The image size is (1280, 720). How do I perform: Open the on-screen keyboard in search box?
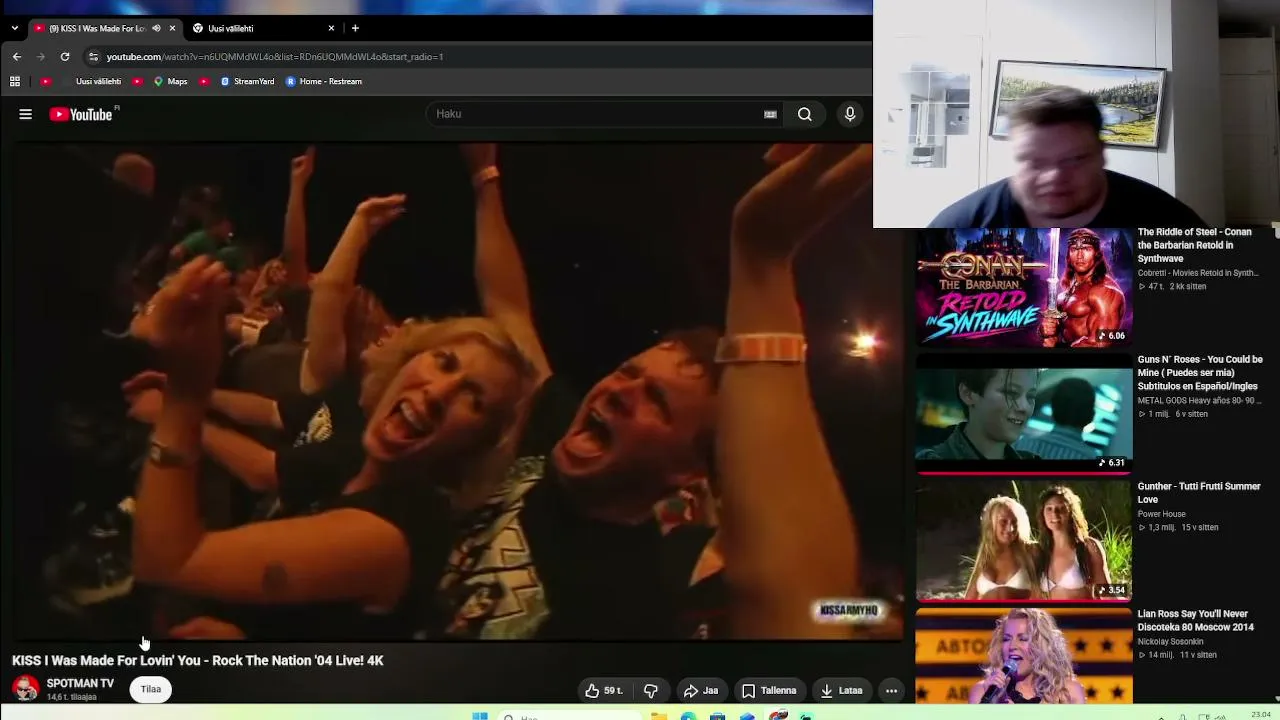pyautogui.click(x=770, y=114)
